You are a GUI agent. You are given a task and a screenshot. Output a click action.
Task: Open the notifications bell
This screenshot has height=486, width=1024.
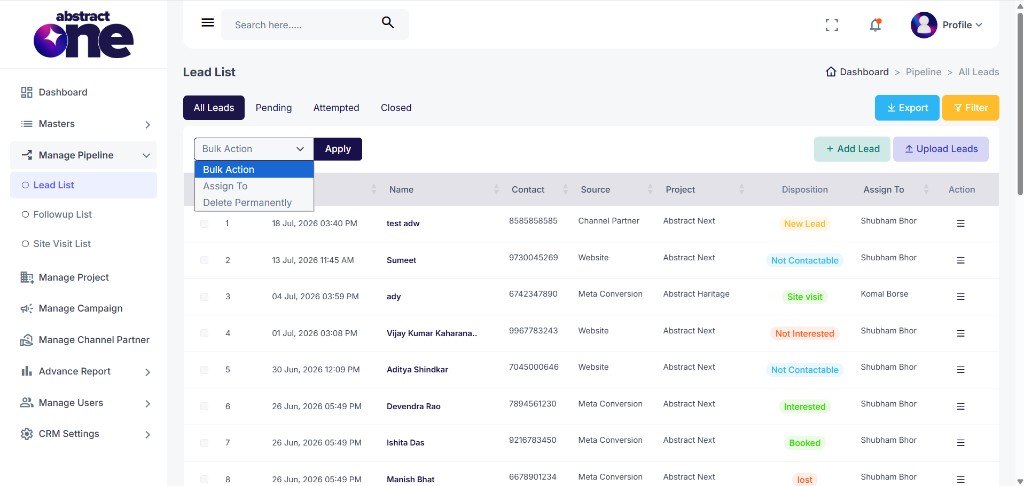(875, 25)
